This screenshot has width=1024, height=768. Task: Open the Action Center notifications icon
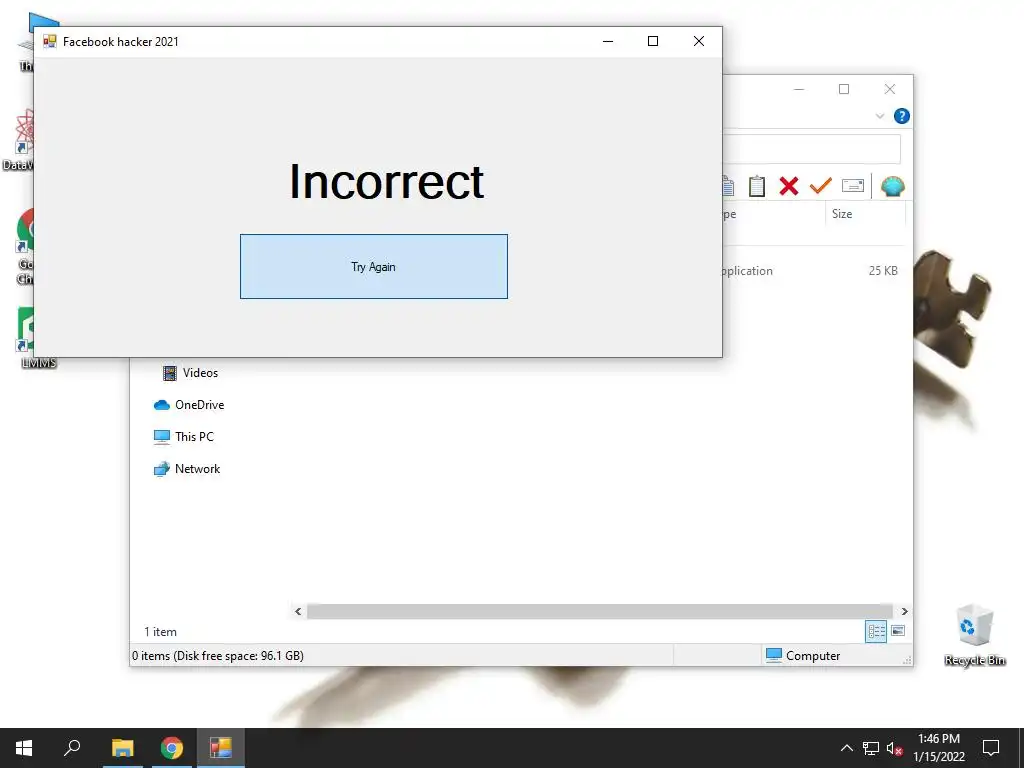coord(991,748)
